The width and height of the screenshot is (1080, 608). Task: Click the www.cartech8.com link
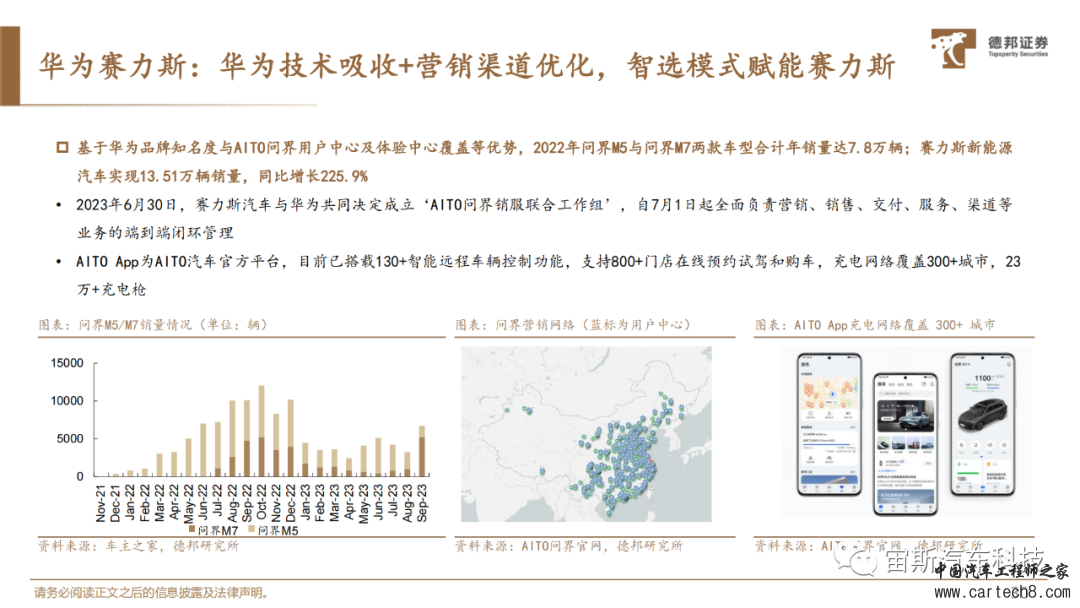click(1002, 592)
